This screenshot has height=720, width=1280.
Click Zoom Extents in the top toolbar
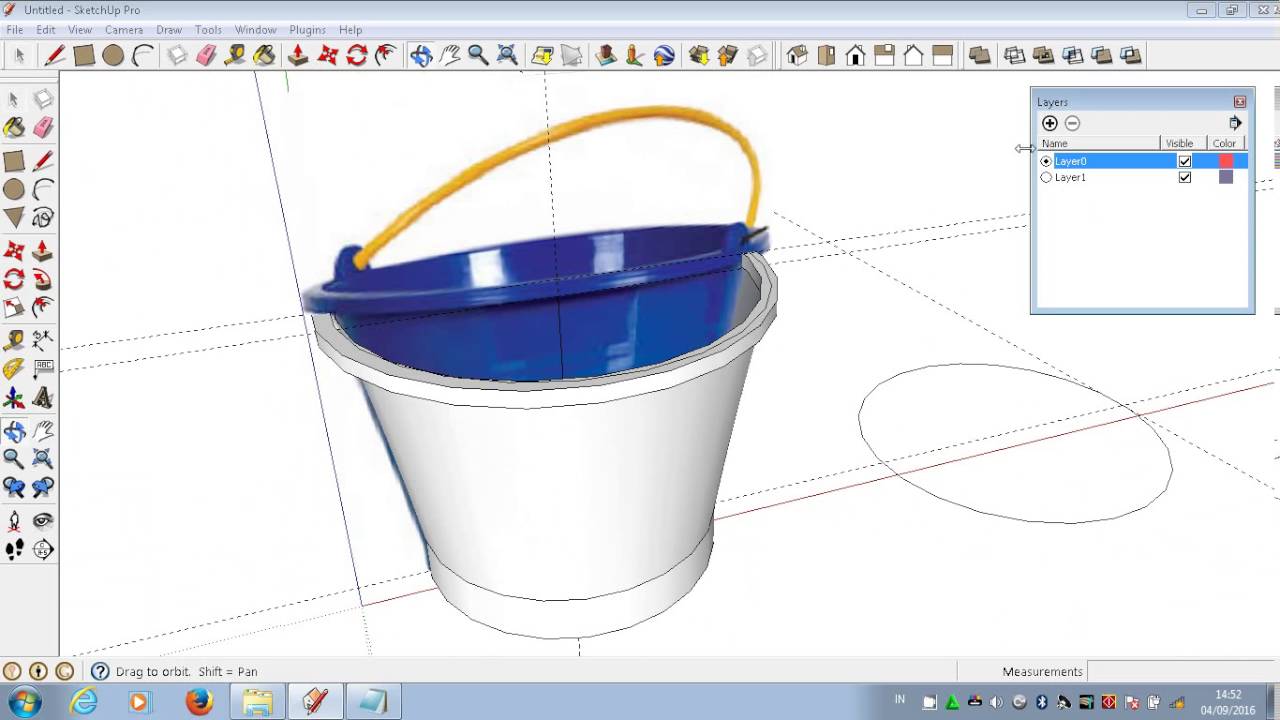coord(507,56)
